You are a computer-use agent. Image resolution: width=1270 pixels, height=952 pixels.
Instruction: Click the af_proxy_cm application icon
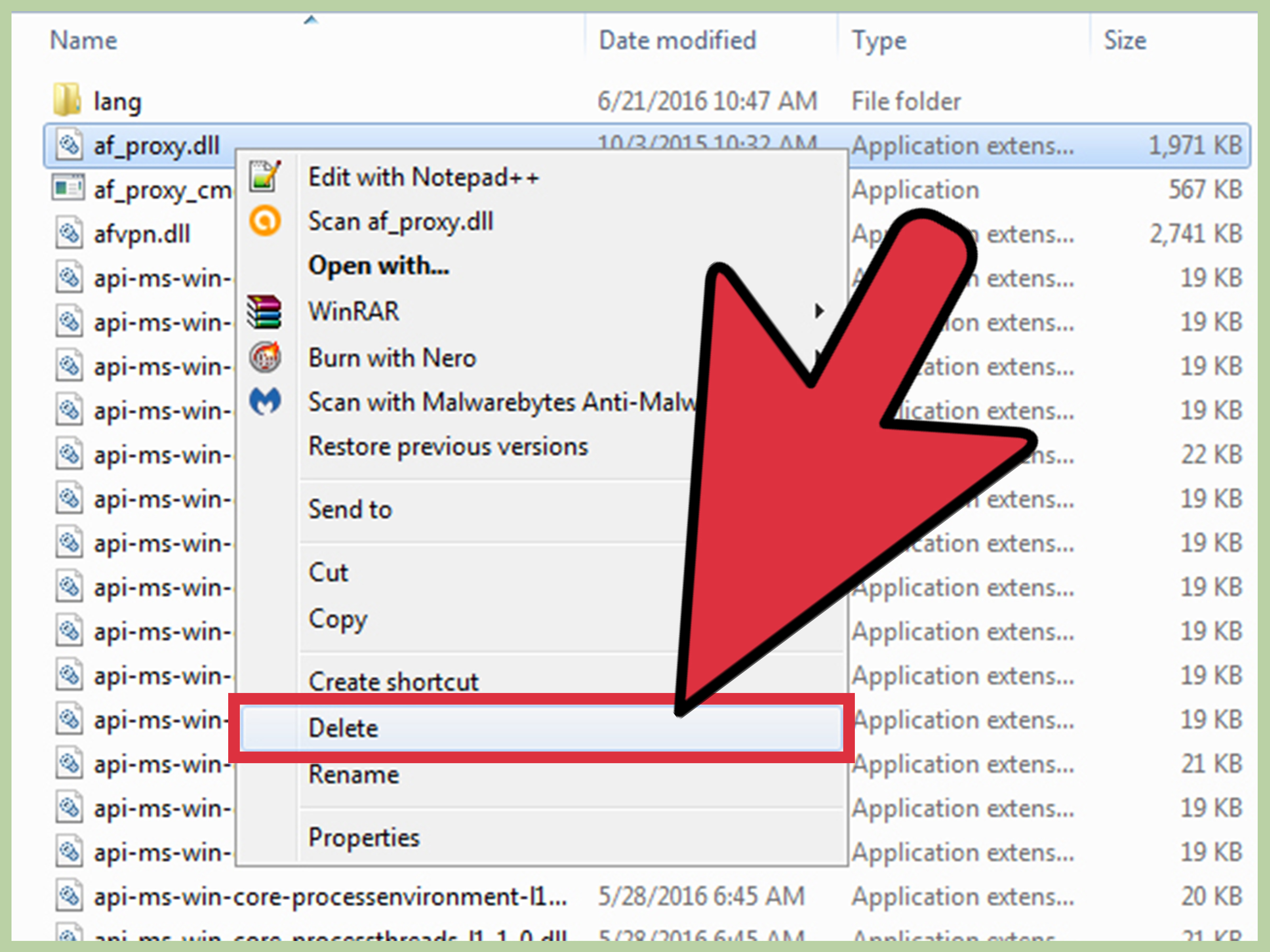pyautogui.click(x=68, y=188)
